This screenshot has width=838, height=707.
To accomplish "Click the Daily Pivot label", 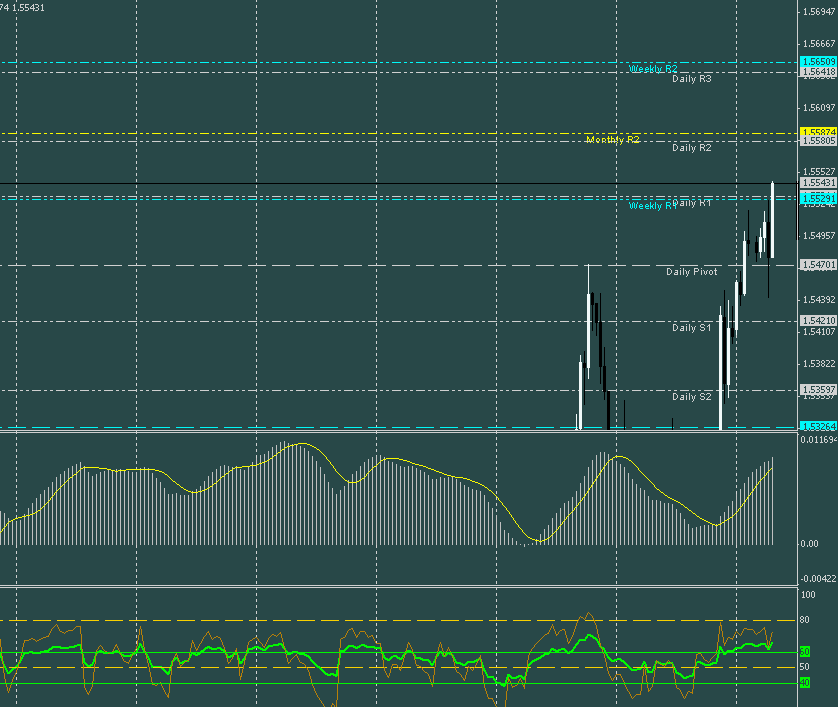I will click(692, 271).
